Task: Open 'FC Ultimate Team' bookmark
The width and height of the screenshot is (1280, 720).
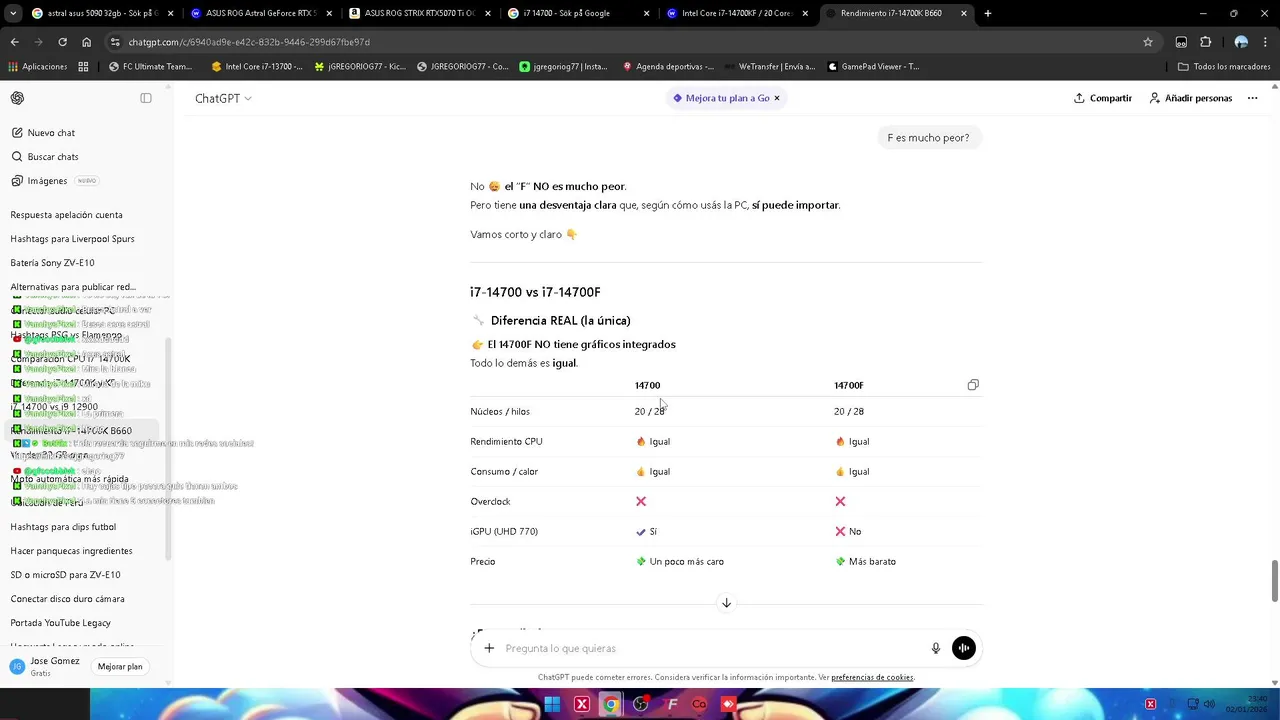Action: point(149,67)
